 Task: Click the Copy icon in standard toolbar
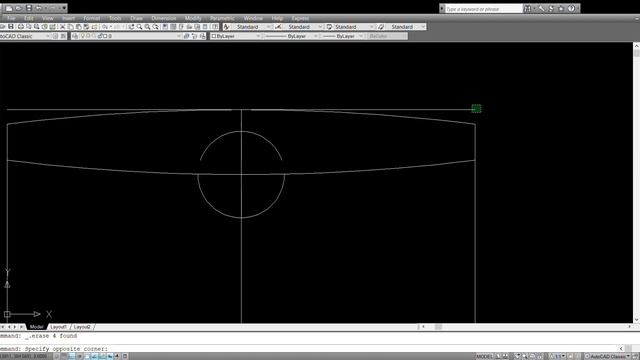tap(70, 27)
